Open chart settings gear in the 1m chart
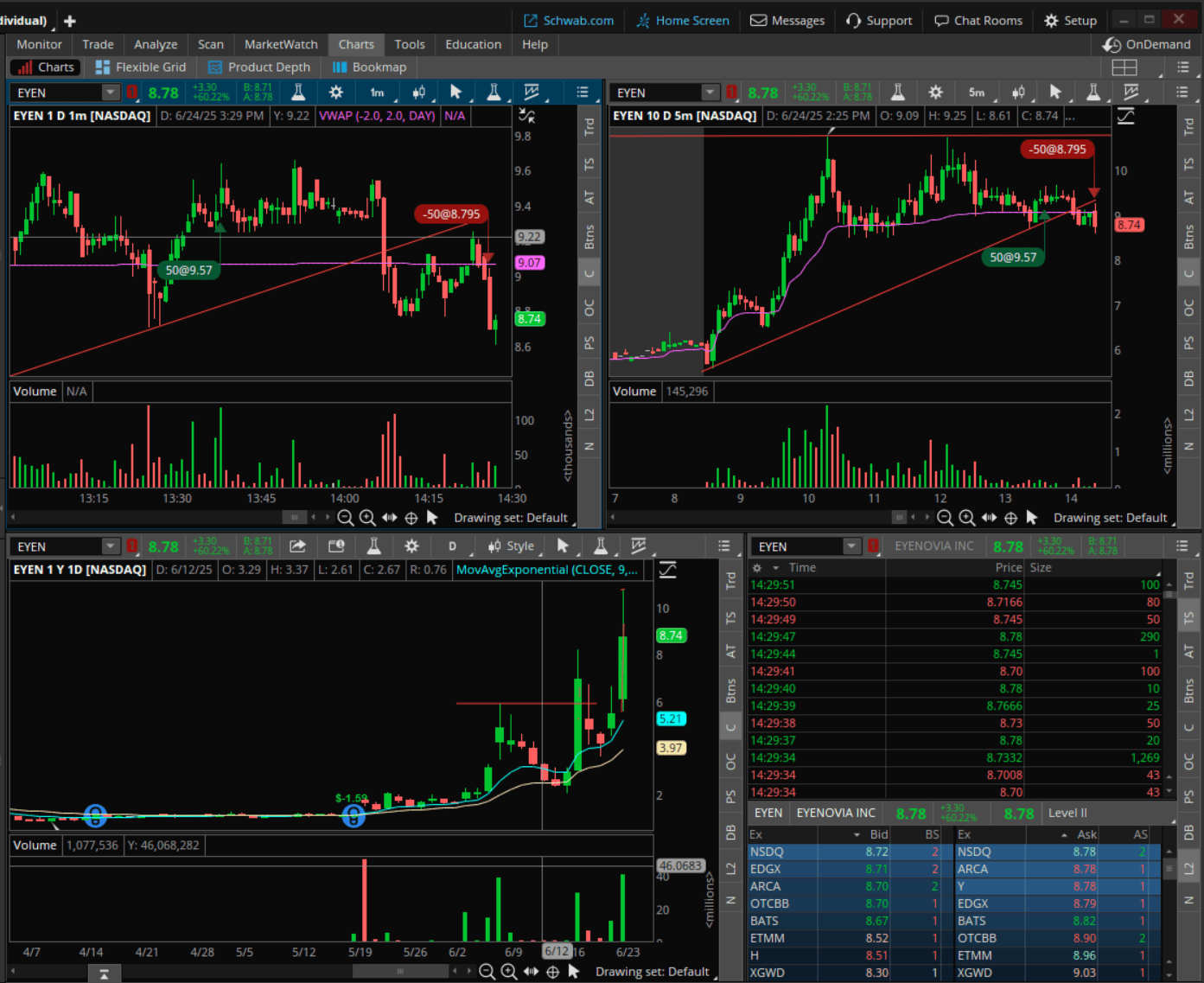 point(336,92)
